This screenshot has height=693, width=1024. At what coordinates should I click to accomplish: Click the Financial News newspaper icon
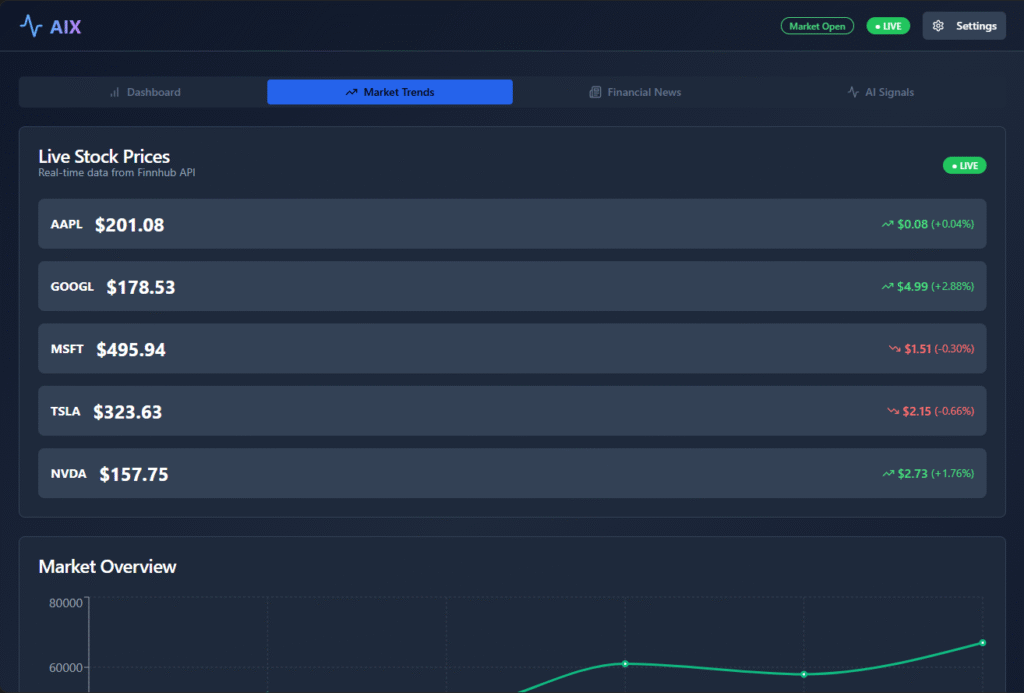(595, 92)
